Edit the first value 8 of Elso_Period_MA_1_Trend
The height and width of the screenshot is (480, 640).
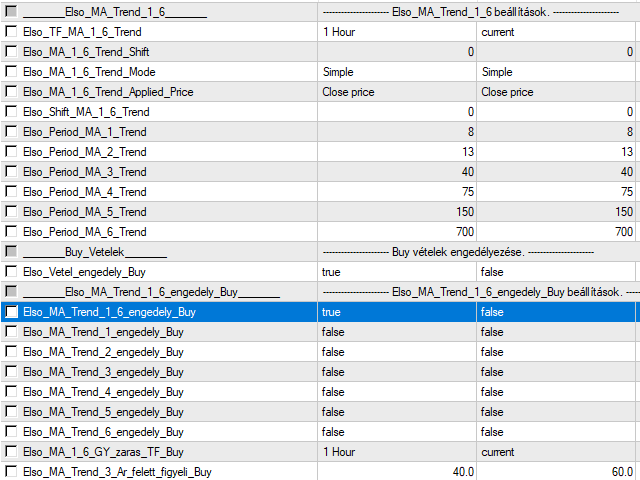click(x=397, y=132)
